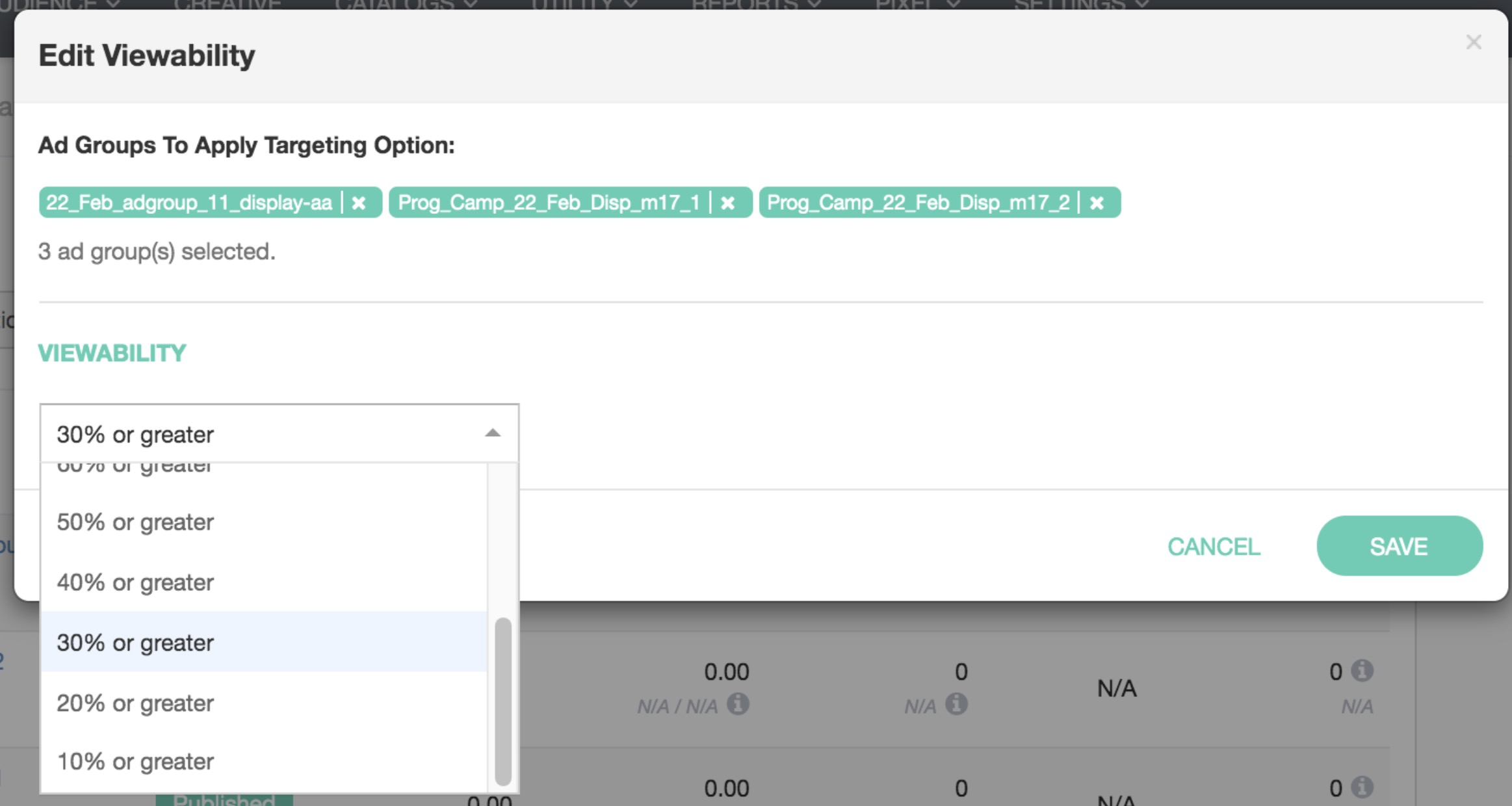
Task: Click the dropdown list scrollbar thumb
Action: tap(502, 701)
